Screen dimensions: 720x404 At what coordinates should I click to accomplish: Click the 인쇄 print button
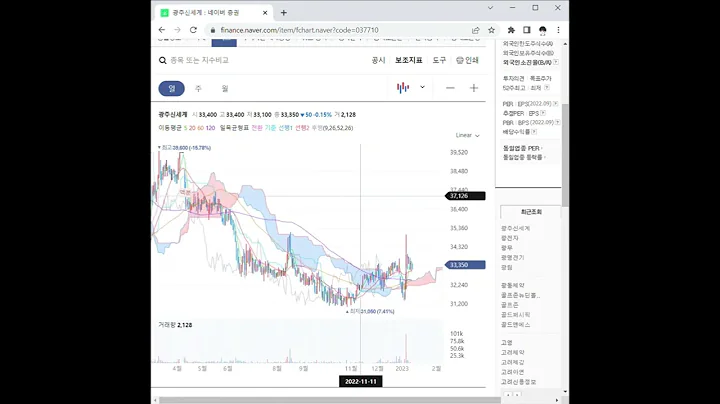coord(467,60)
